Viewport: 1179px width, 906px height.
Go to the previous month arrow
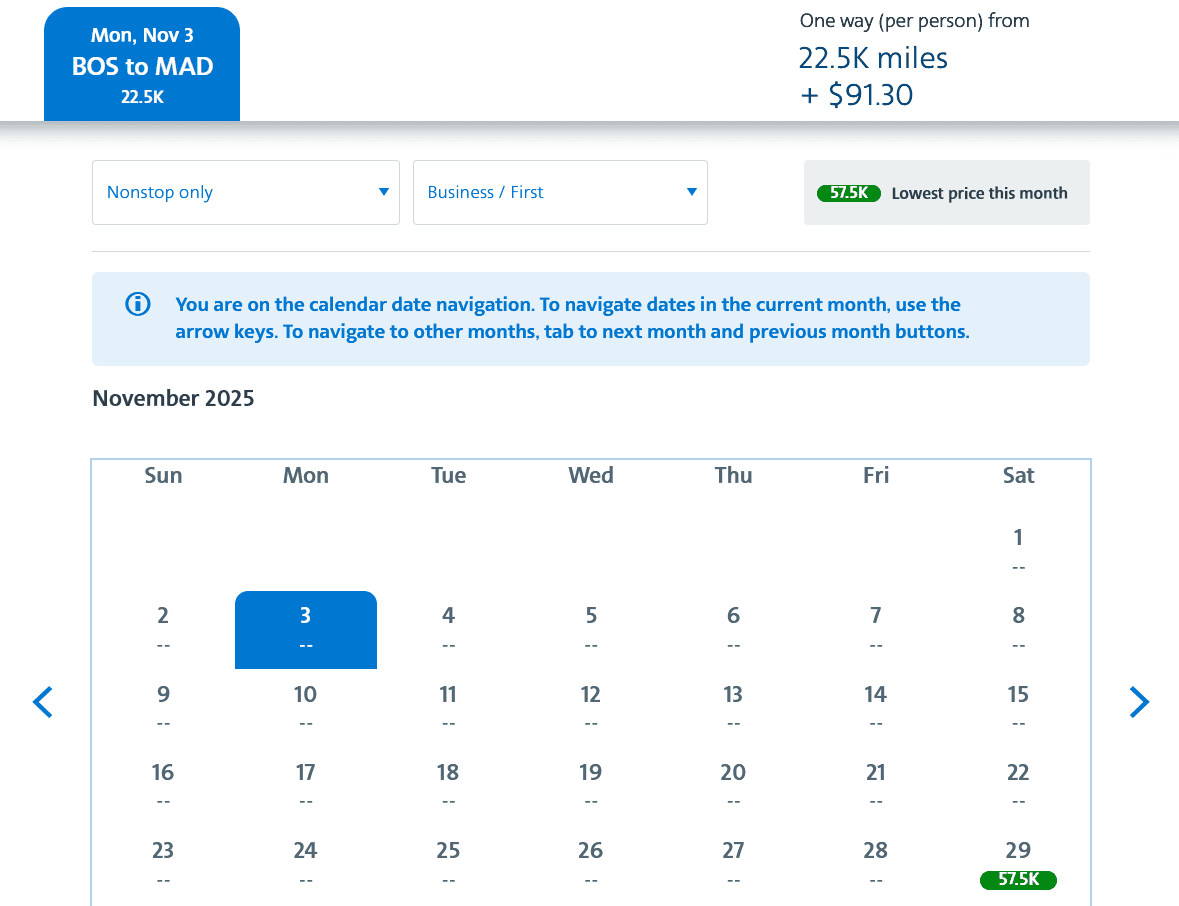click(x=42, y=703)
